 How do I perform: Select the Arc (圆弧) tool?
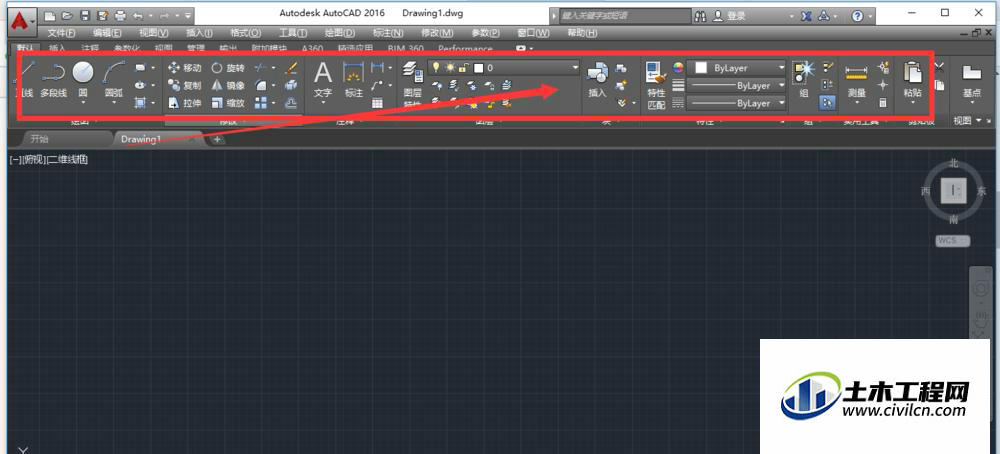[114, 79]
